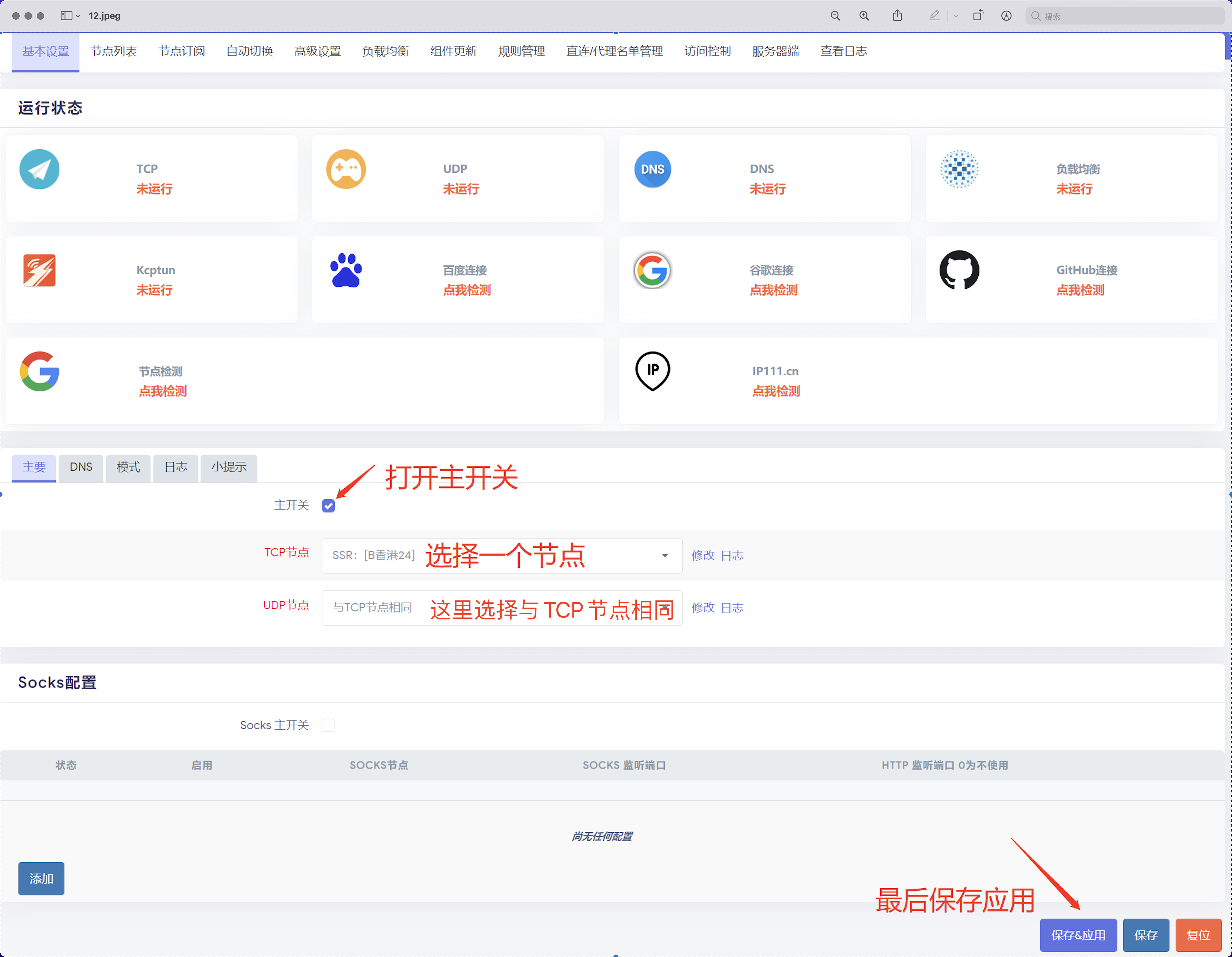Click the IP111.cn location pin icon
The height and width of the screenshot is (957, 1232).
coord(652,371)
